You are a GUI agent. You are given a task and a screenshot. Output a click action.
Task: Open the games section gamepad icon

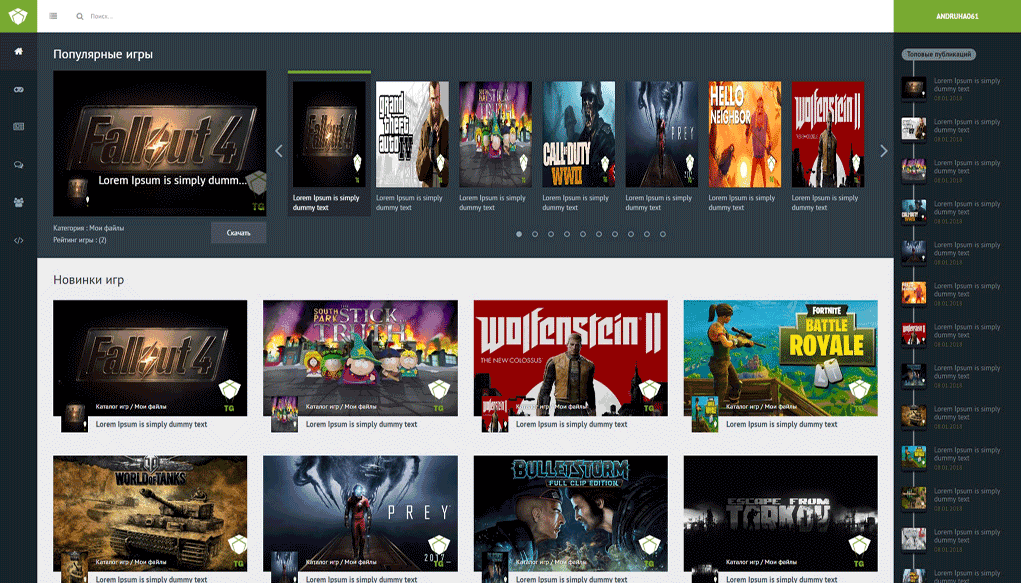tap(18, 89)
